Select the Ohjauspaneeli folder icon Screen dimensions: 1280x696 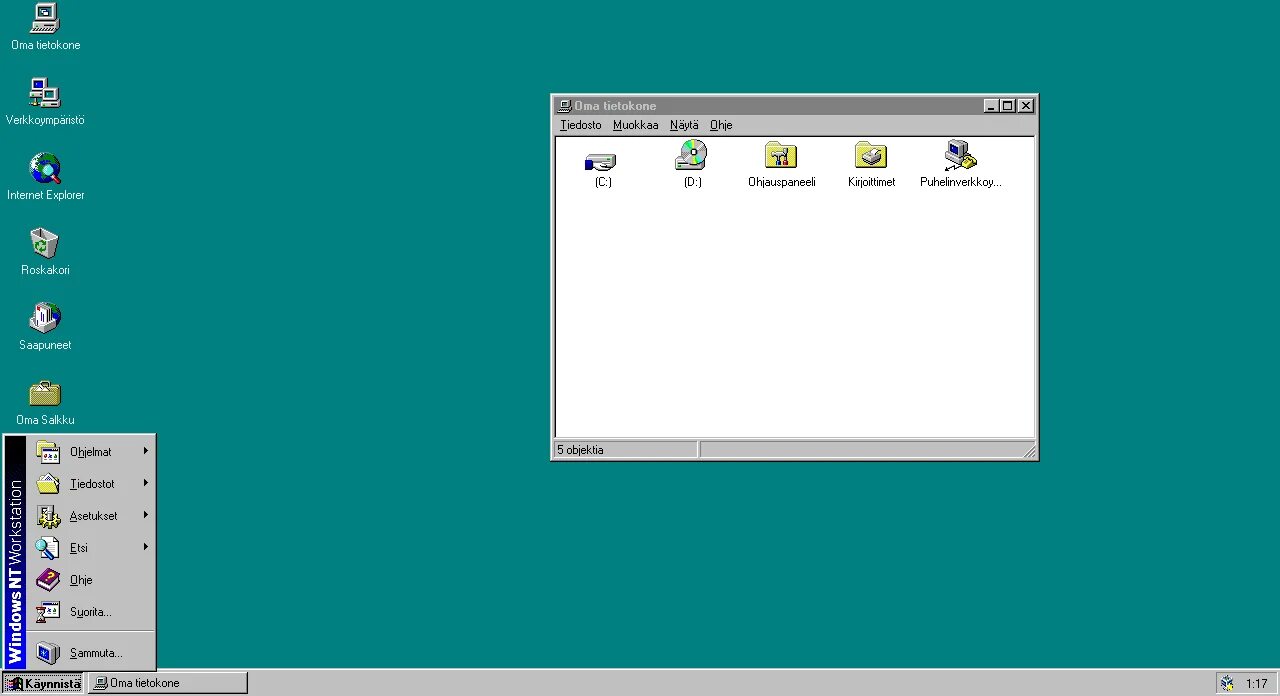pos(782,164)
